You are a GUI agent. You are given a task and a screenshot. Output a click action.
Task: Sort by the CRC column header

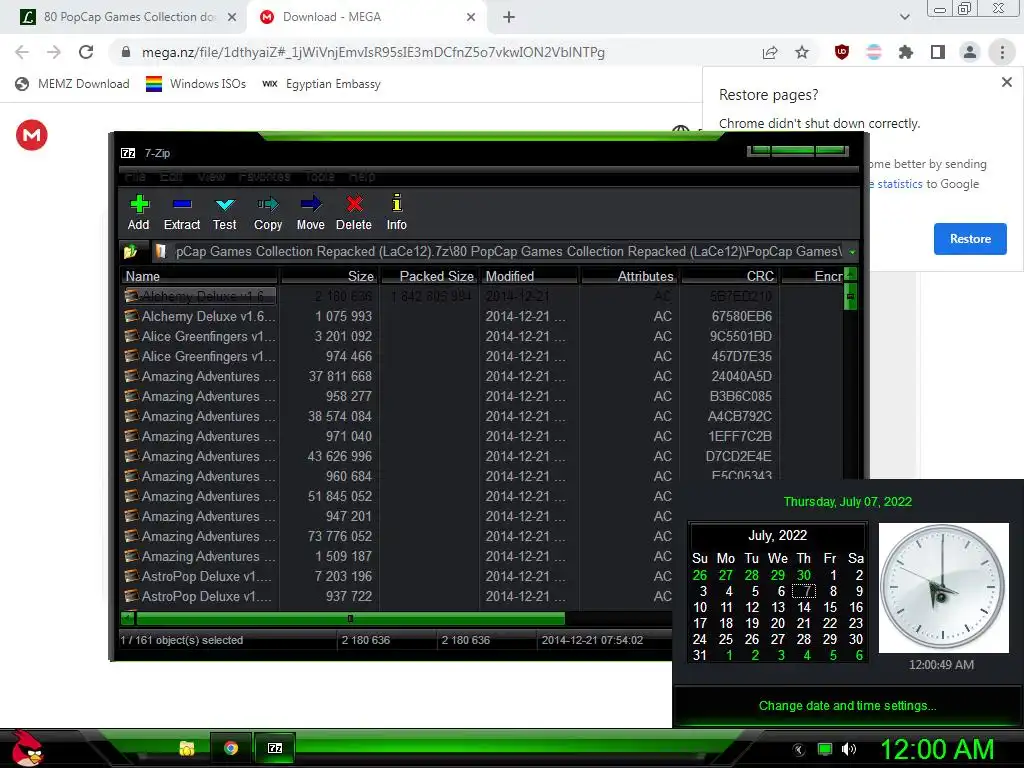coord(729,276)
